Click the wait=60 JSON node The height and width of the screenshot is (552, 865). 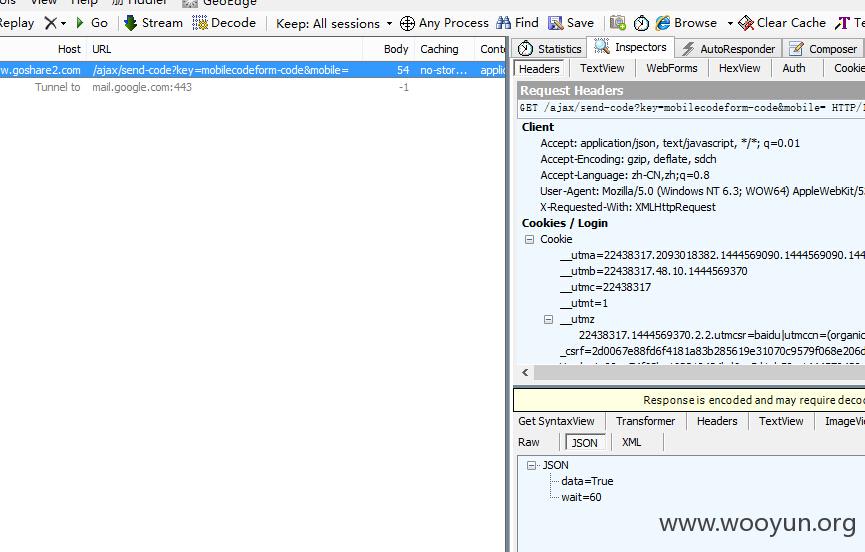click(581, 497)
